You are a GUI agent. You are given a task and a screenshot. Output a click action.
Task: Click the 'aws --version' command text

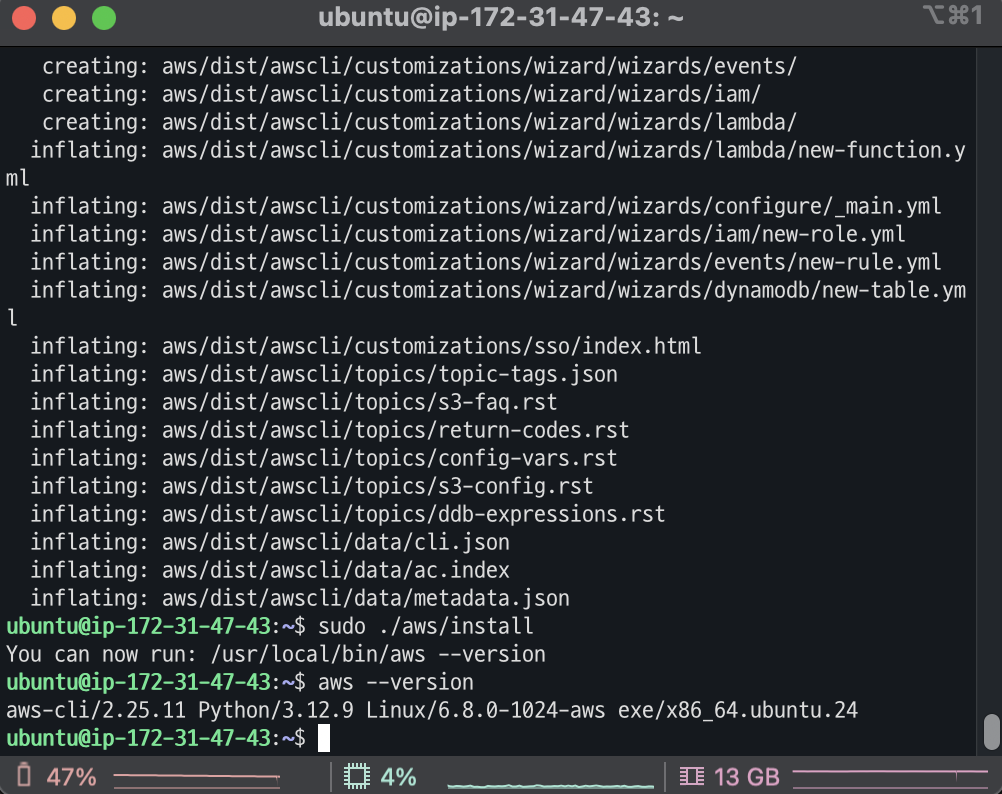pyautogui.click(x=396, y=682)
